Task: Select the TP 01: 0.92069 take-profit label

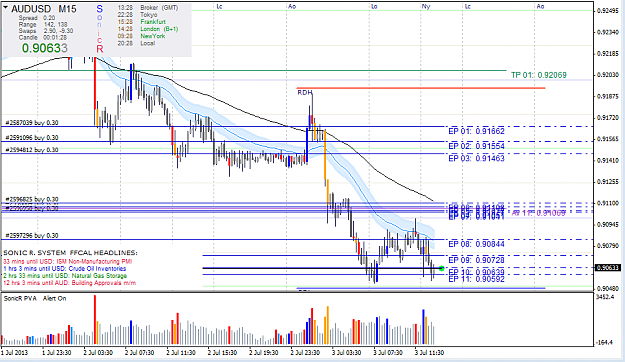Action: pyautogui.click(x=539, y=75)
